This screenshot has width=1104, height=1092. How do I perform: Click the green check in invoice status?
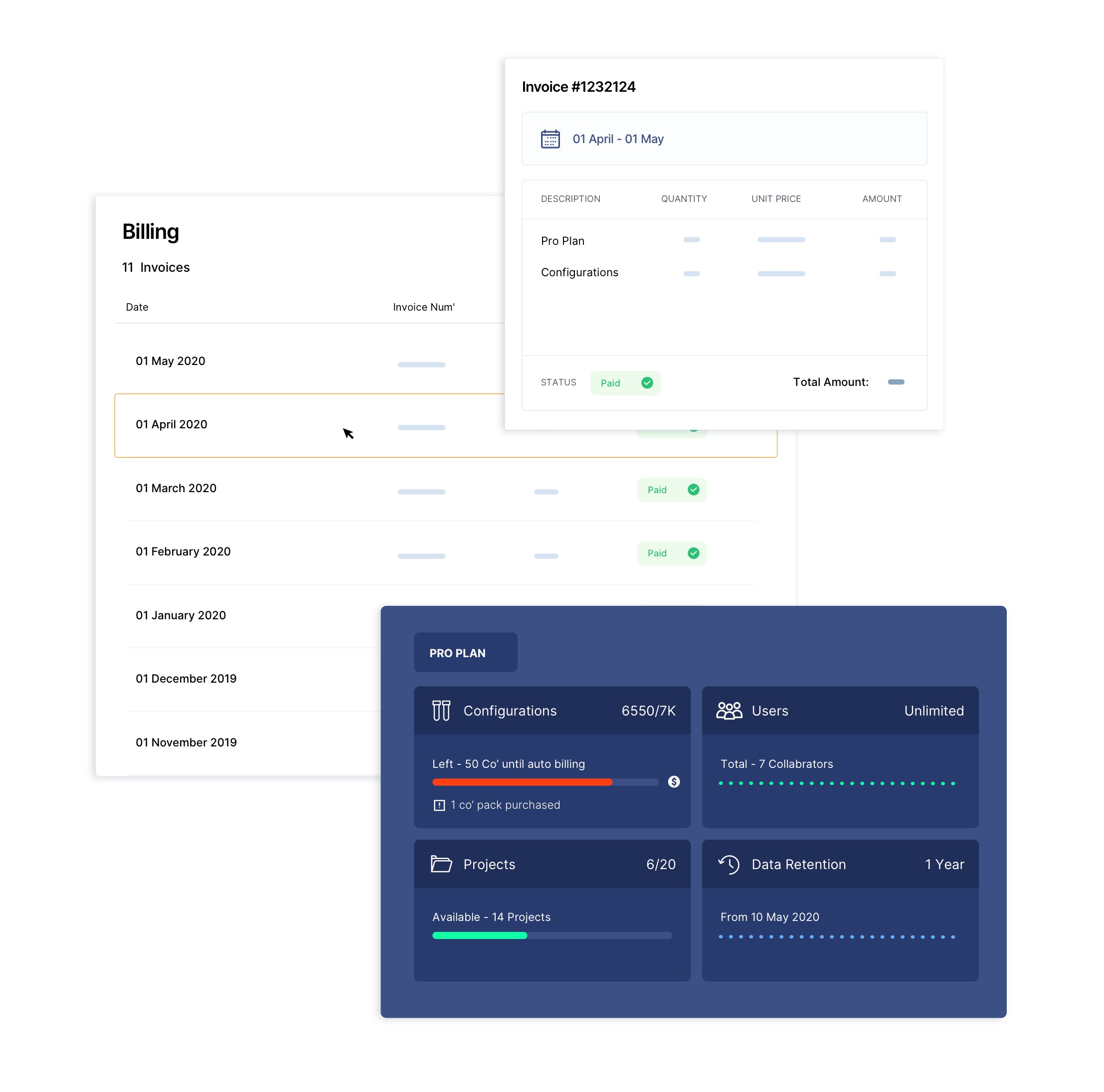(647, 383)
